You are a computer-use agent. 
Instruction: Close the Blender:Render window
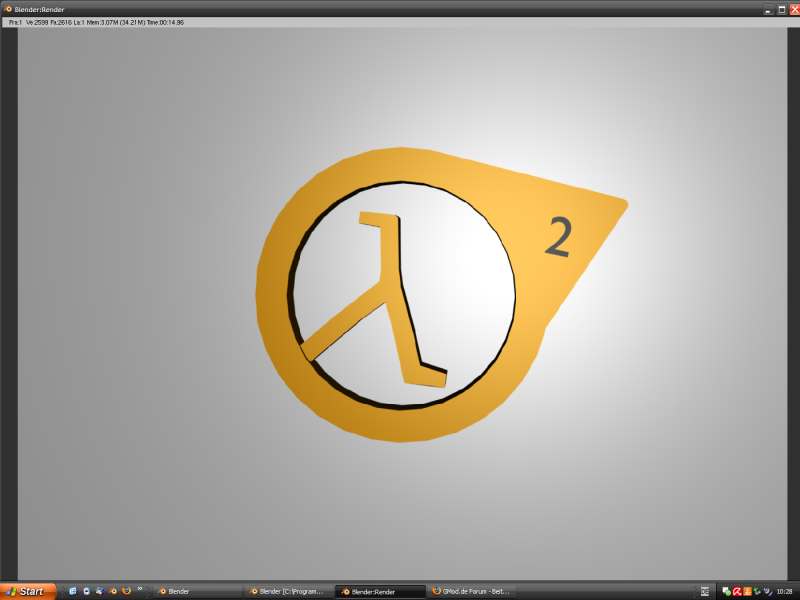pyautogui.click(x=793, y=9)
